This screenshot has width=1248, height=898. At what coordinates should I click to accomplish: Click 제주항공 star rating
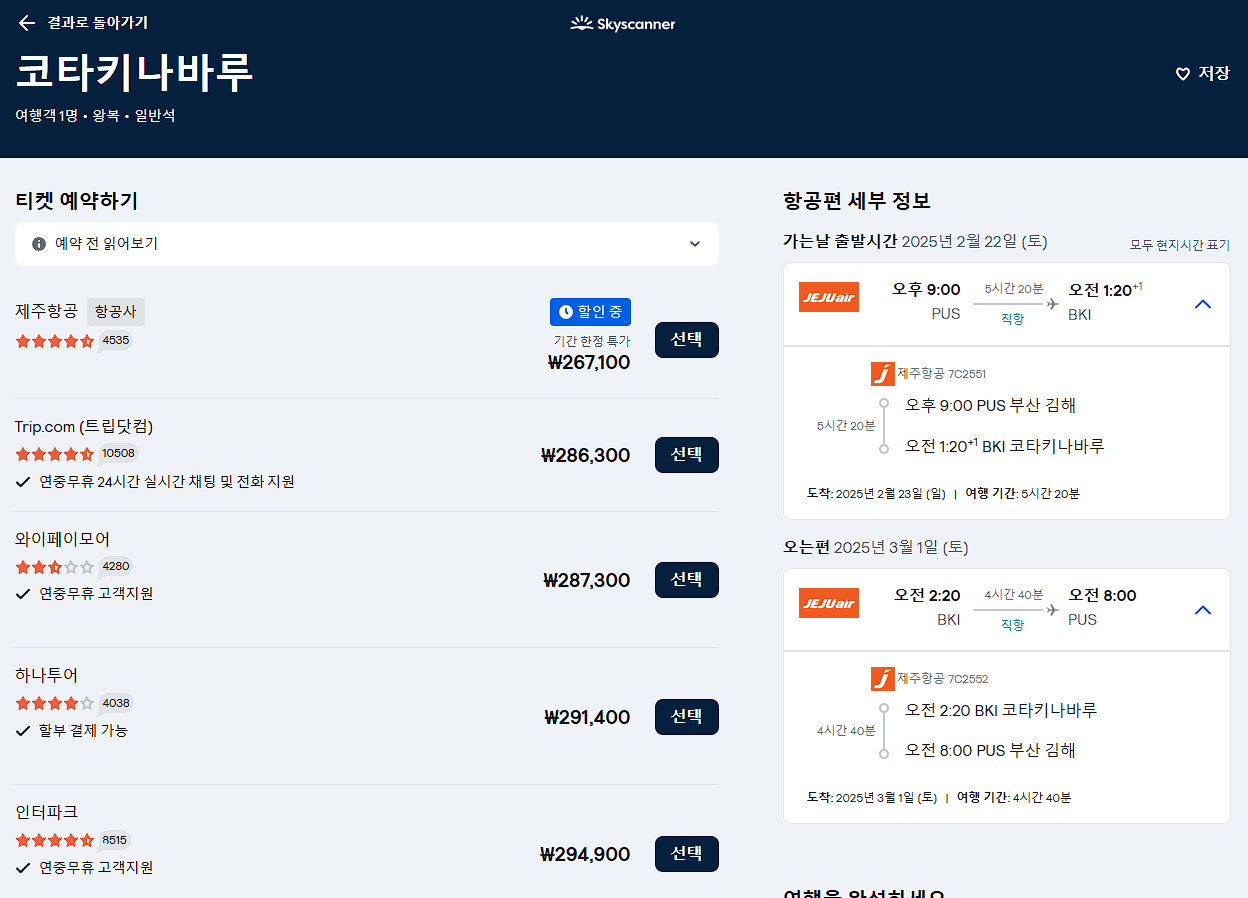[x=55, y=341]
